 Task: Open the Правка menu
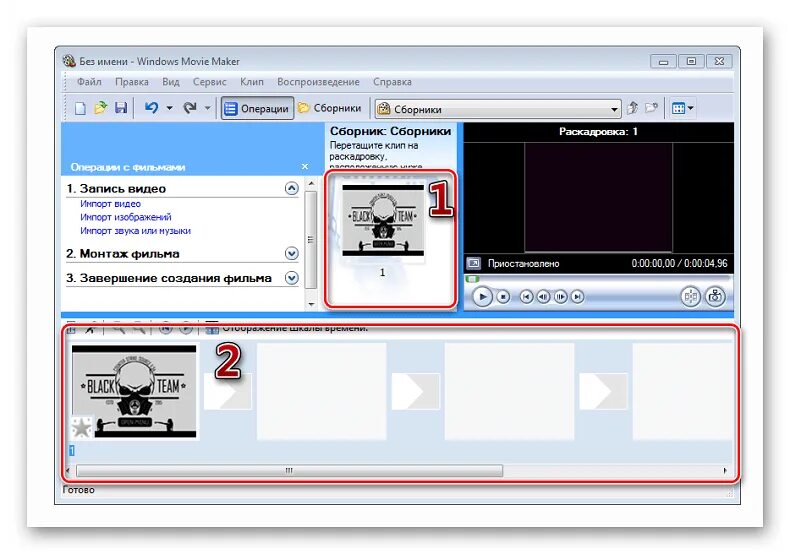131,82
